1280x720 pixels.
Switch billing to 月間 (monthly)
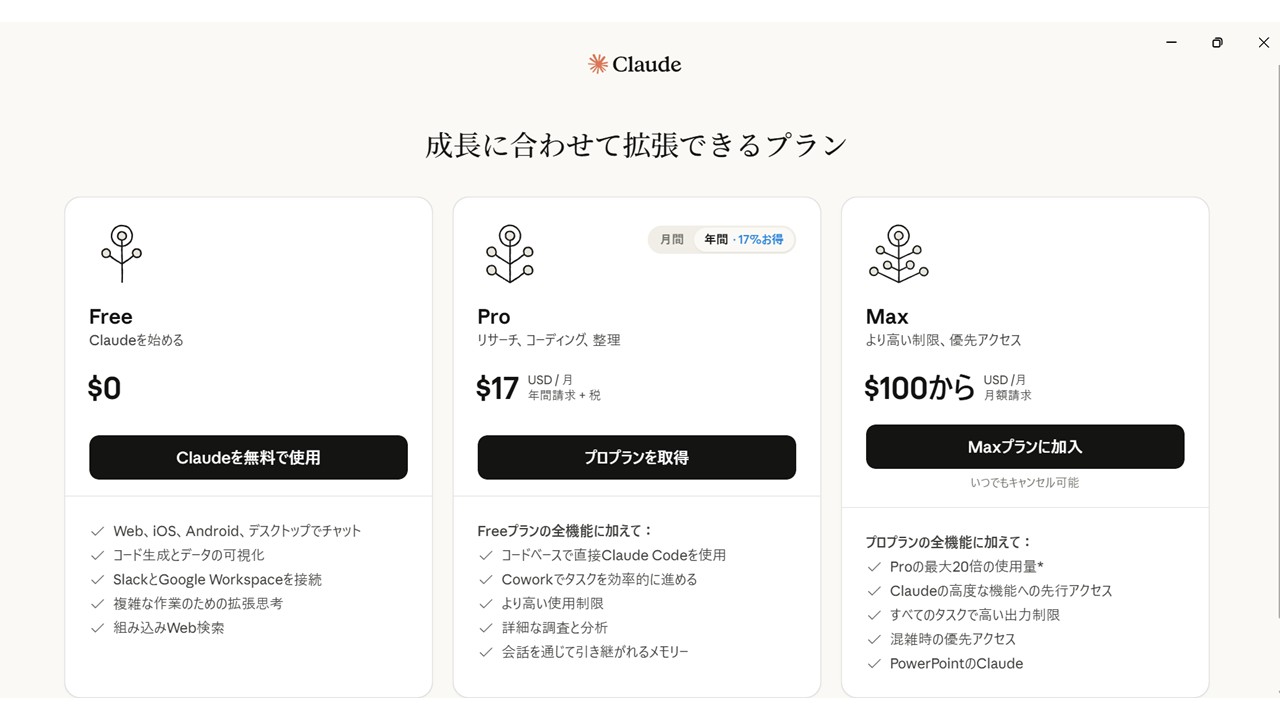pyautogui.click(x=672, y=240)
